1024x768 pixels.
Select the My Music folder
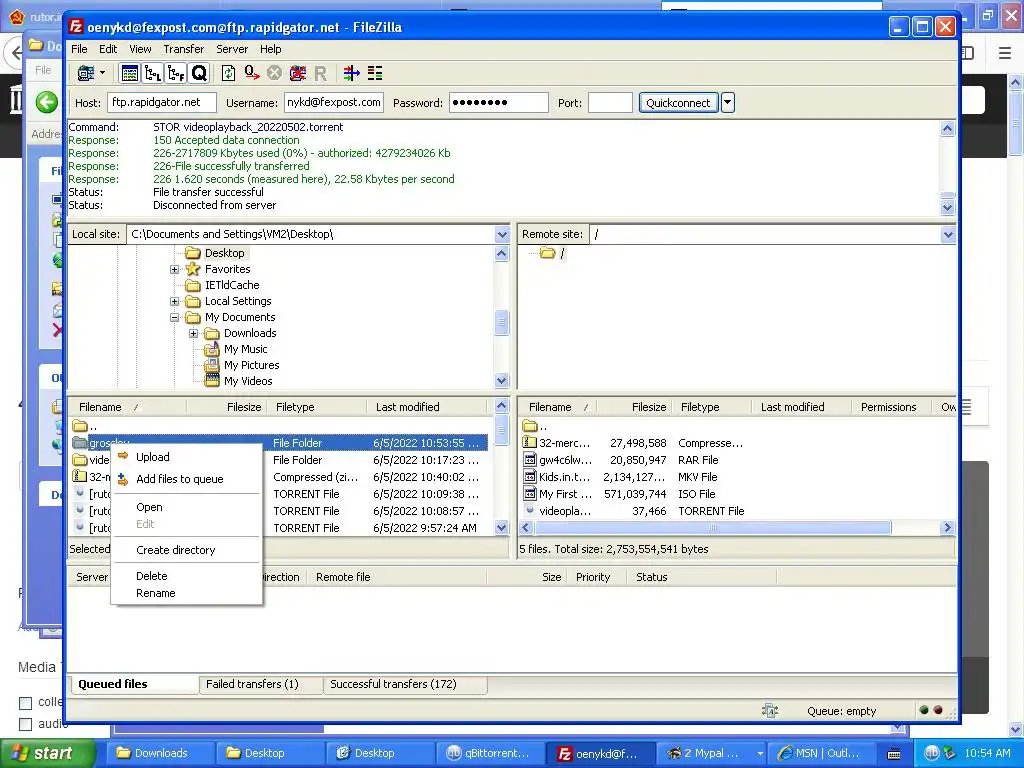point(245,349)
